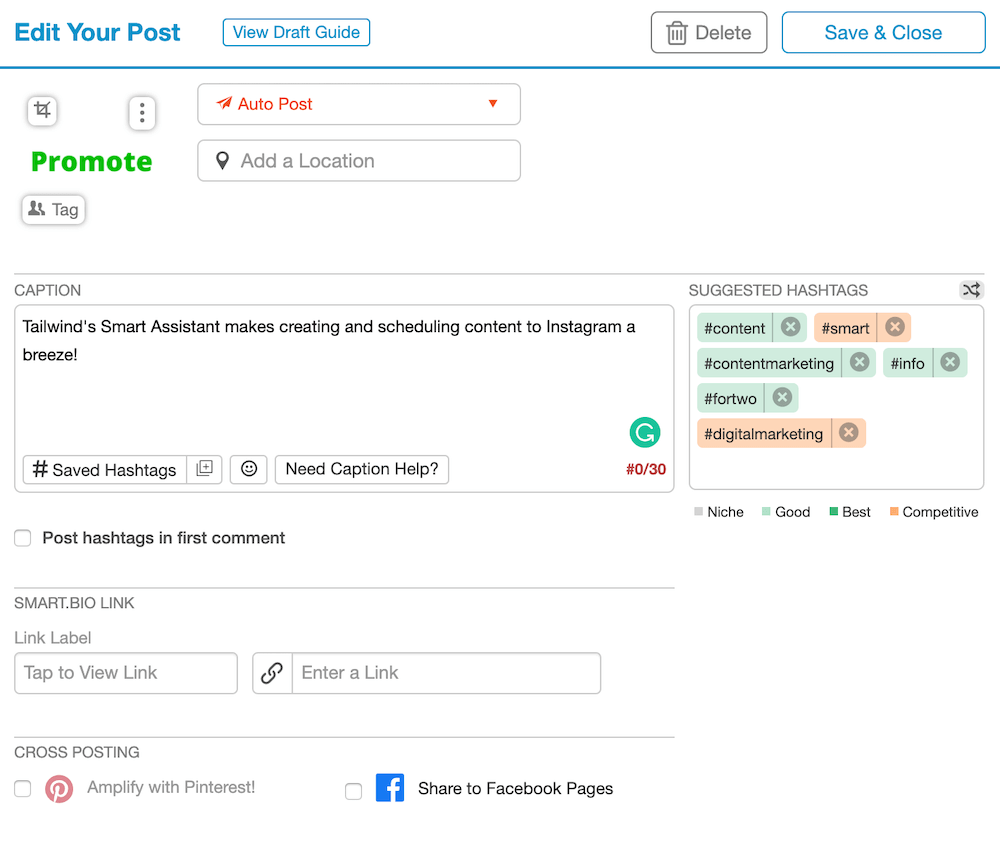The height and width of the screenshot is (845, 1000).
Task: Click Need Caption Help?
Action: tap(362, 469)
